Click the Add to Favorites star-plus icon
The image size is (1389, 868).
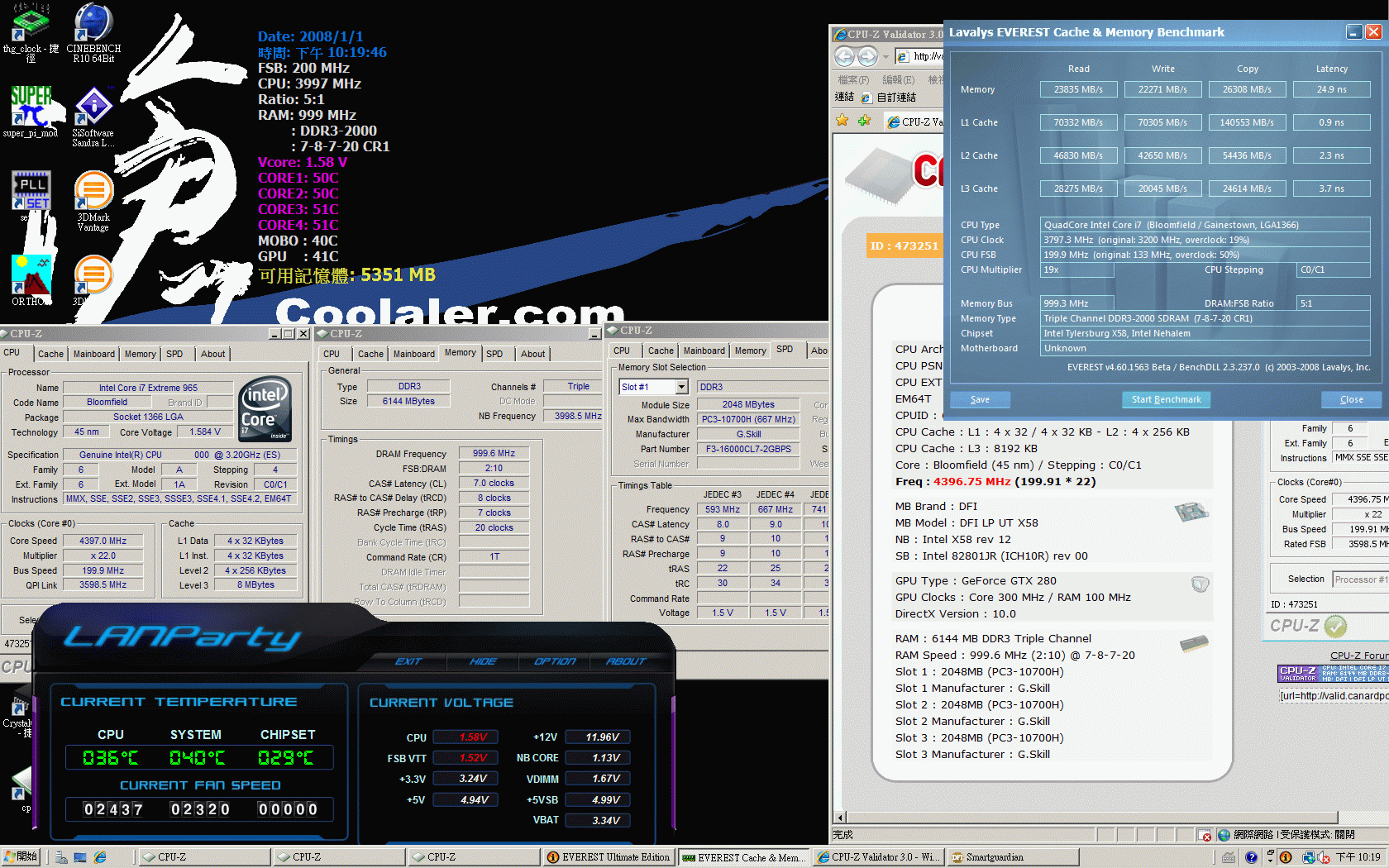(x=864, y=121)
